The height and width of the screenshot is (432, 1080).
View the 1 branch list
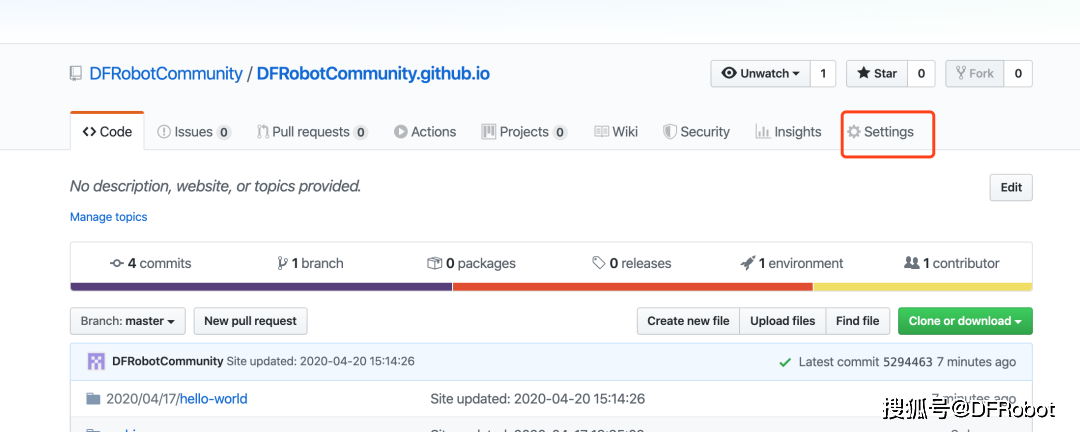(310, 263)
